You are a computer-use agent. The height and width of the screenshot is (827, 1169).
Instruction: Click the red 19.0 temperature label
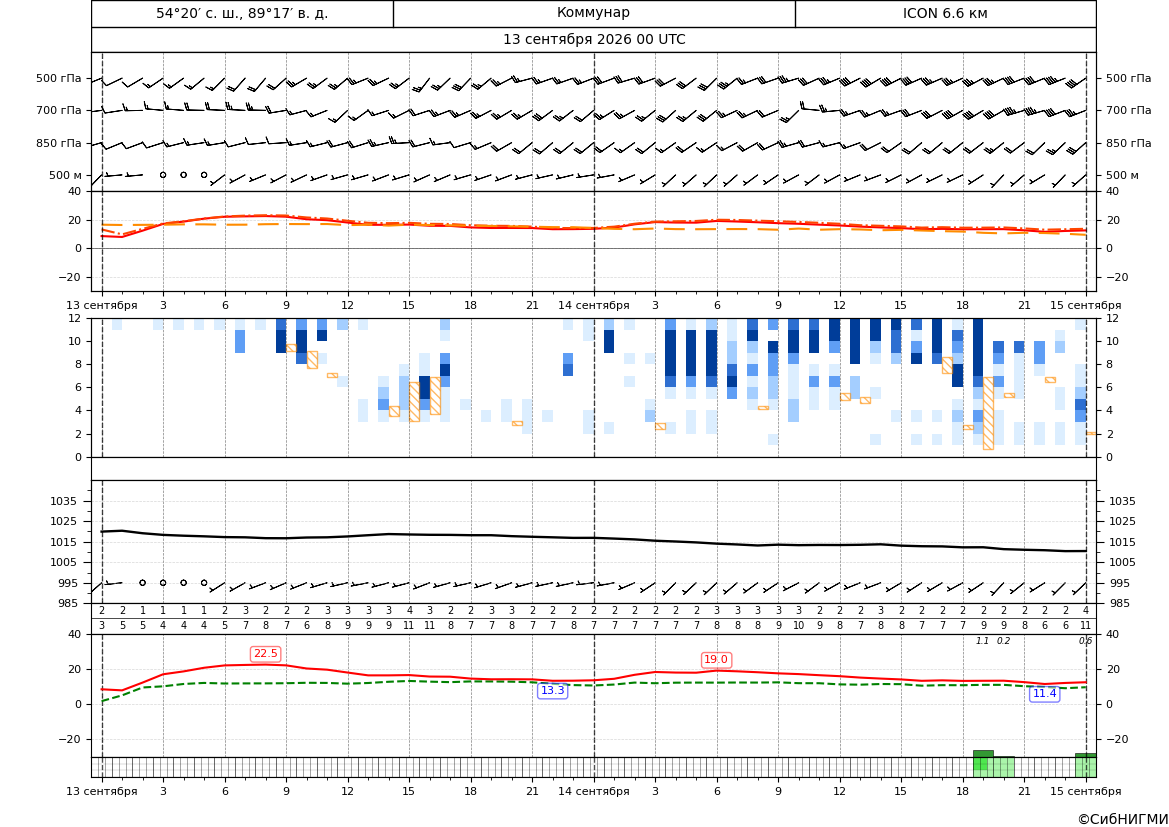(x=716, y=660)
